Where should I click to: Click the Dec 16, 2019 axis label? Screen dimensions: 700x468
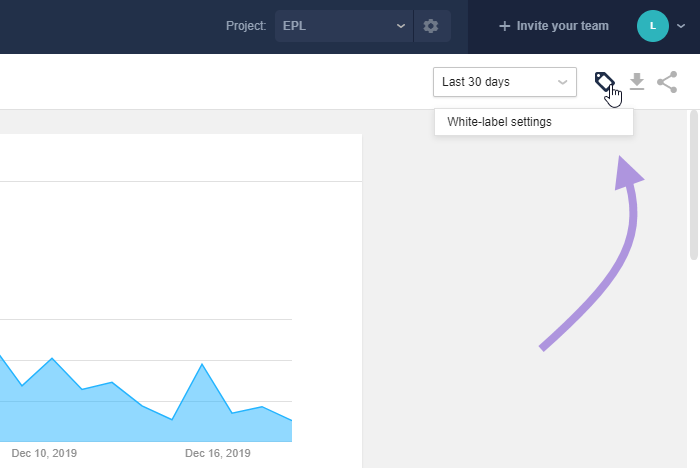218,453
